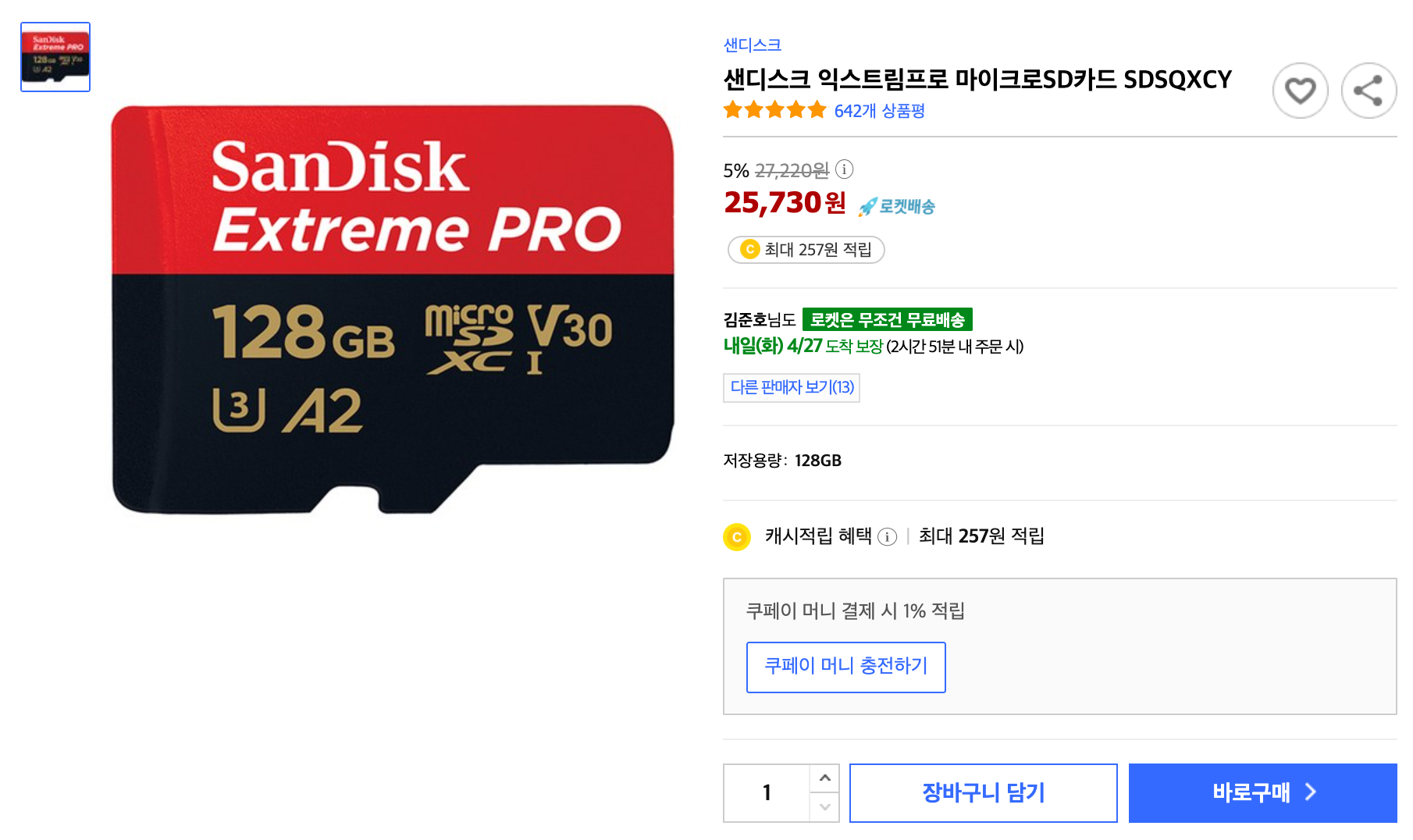Open the 642개 상품평 reviews link
Screen dimensions: 1413x840
click(x=879, y=111)
